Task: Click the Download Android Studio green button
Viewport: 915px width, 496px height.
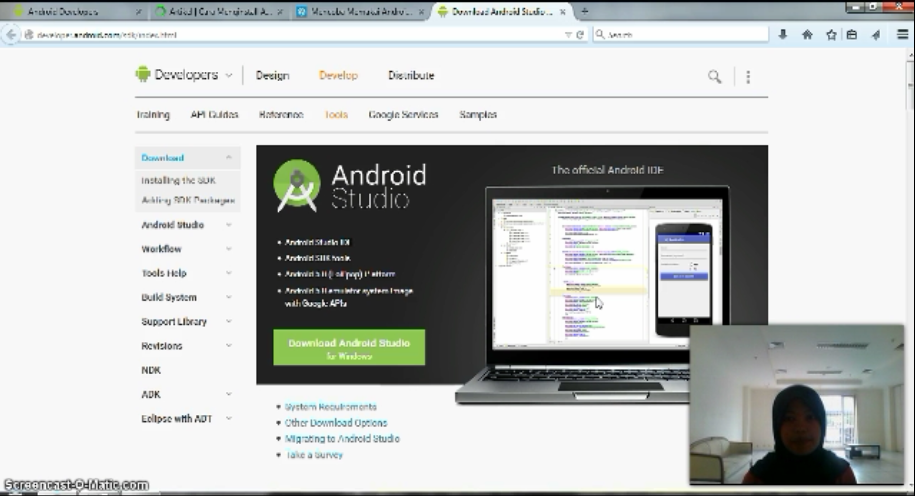Action: (349, 348)
